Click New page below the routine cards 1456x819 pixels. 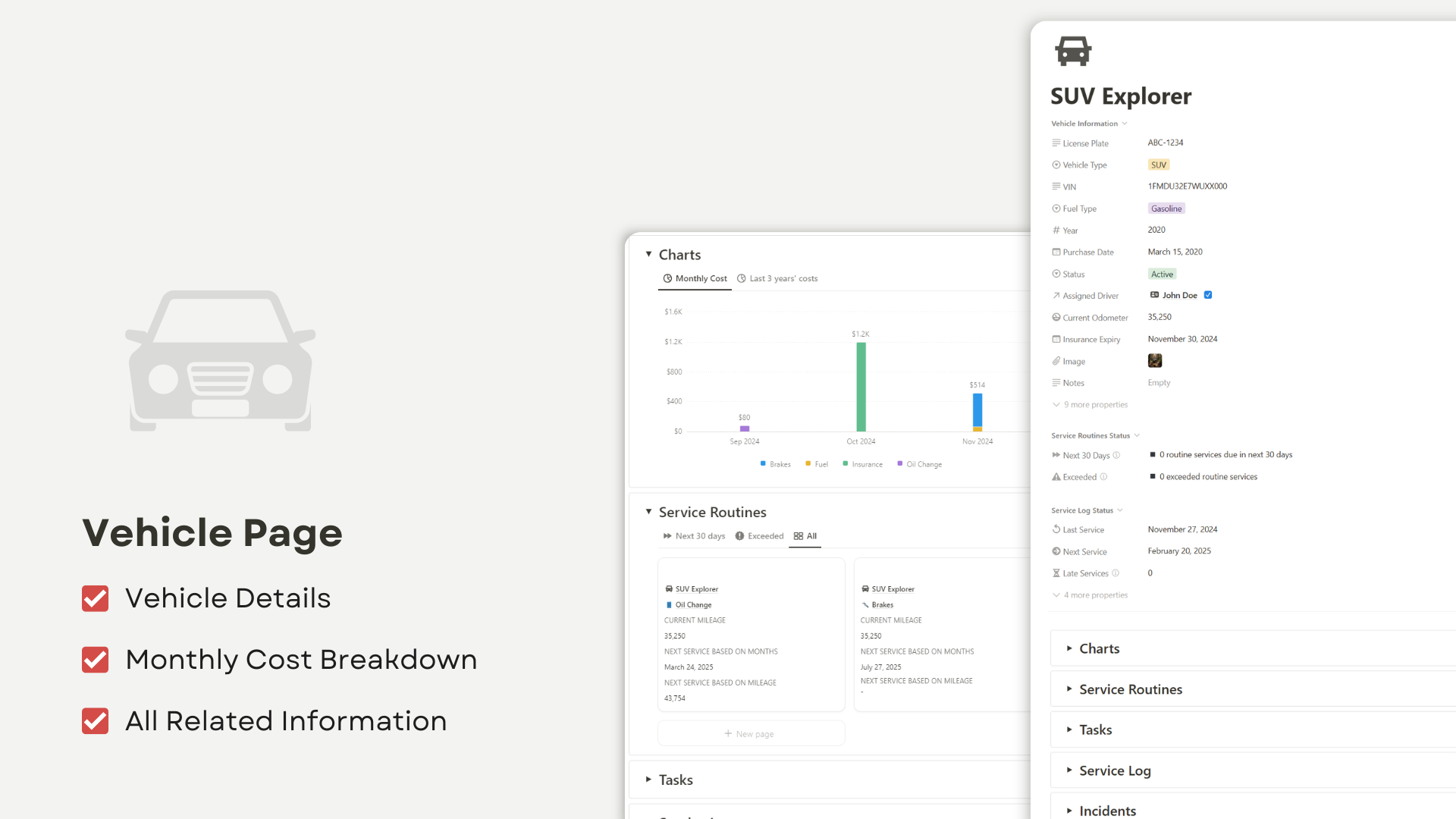pyautogui.click(x=751, y=733)
